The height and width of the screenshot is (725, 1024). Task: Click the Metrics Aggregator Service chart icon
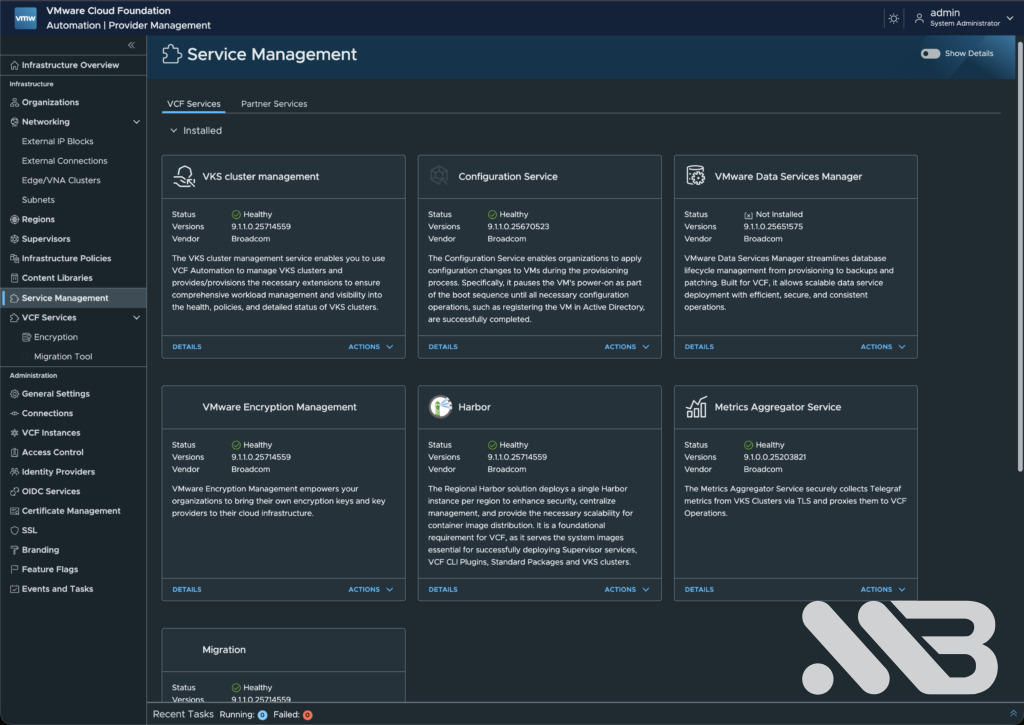tap(696, 406)
